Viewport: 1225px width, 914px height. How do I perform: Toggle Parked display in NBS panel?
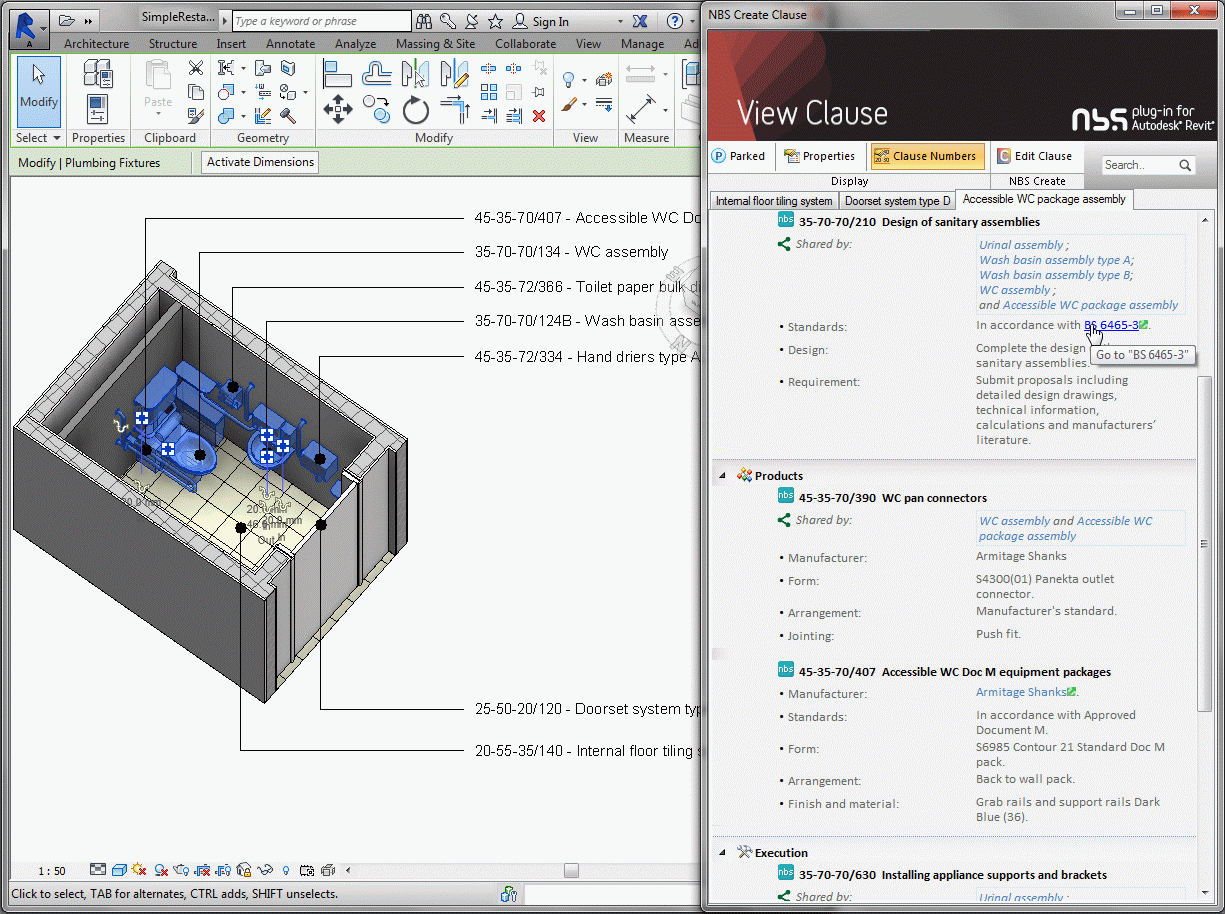tap(739, 156)
